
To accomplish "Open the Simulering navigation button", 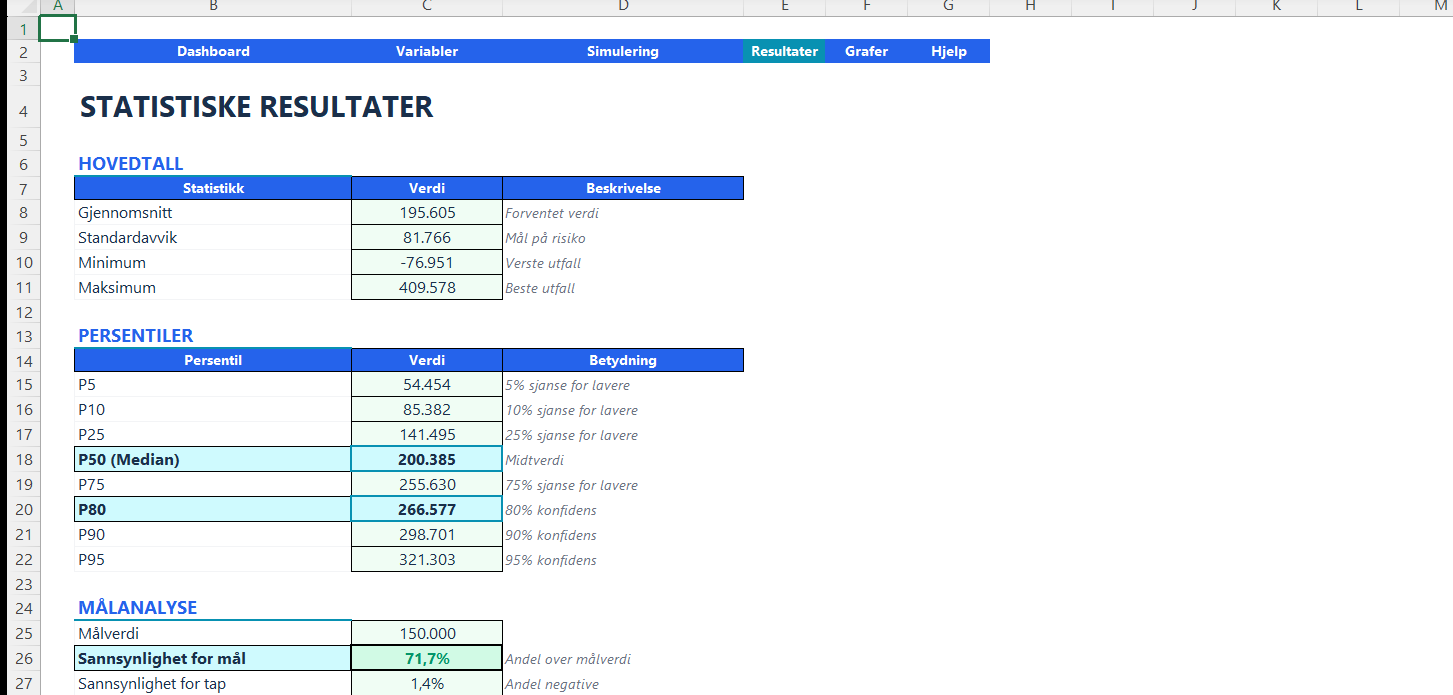I will click(623, 51).
